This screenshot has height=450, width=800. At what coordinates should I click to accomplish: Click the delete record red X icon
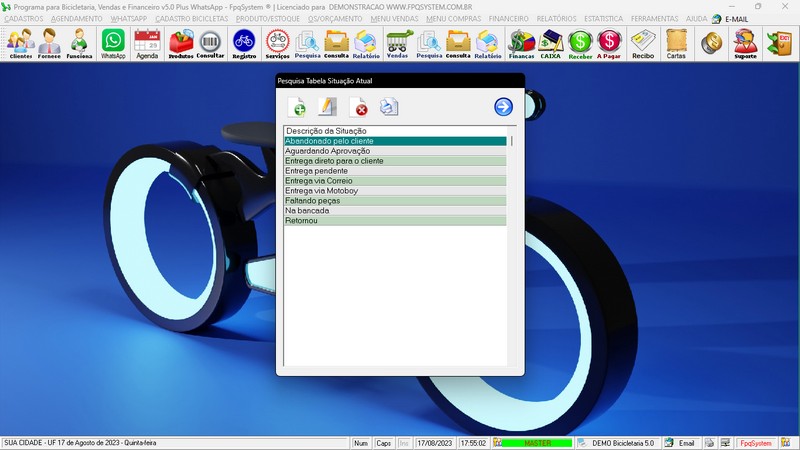pos(358,107)
